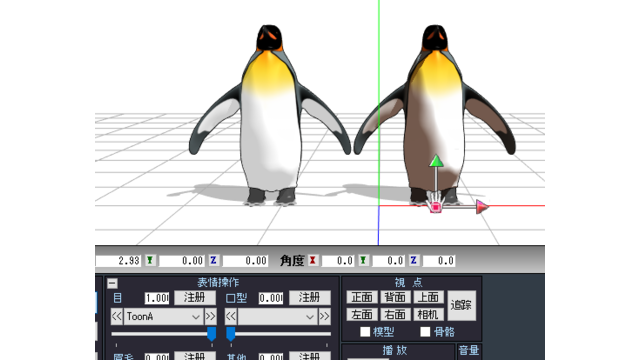
Task: Go to previous mouth morph with << button
Action: click(231, 316)
